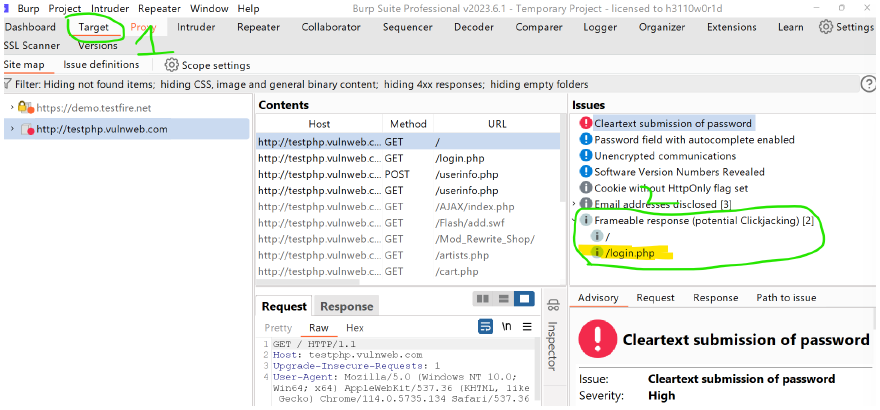Switch to the Extensions tab
880x410 pixels.
[x=731, y=27]
